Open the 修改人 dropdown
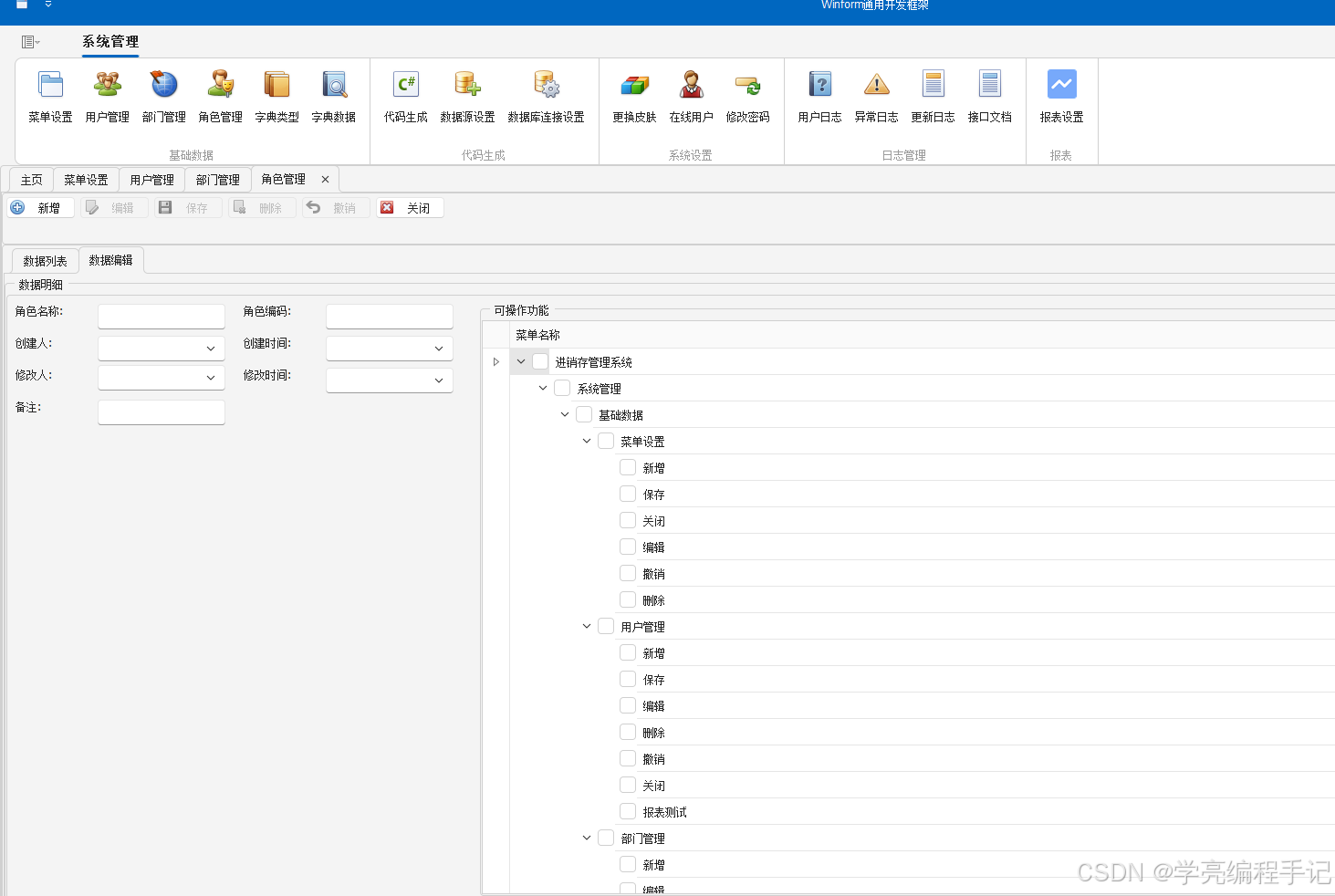This screenshot has width=1335, height=896. tap(211, 378)
